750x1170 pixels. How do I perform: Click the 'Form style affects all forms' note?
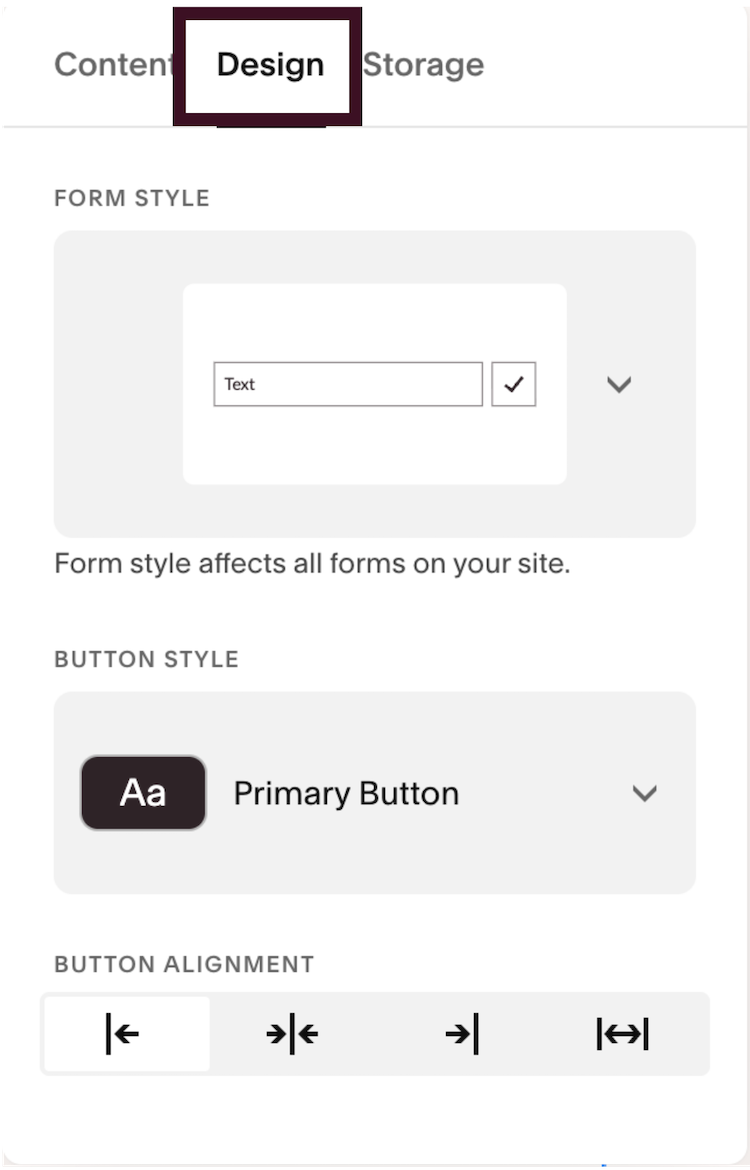[x=312, y=563]
